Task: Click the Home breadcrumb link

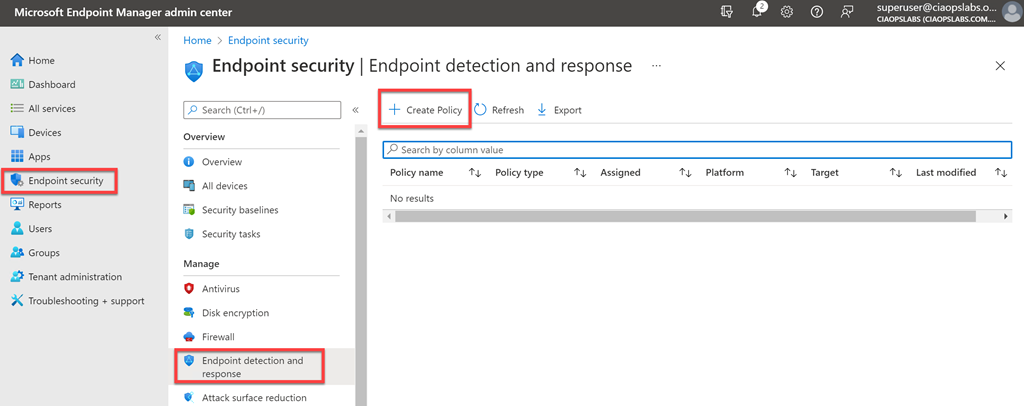Action: (197, 41)
